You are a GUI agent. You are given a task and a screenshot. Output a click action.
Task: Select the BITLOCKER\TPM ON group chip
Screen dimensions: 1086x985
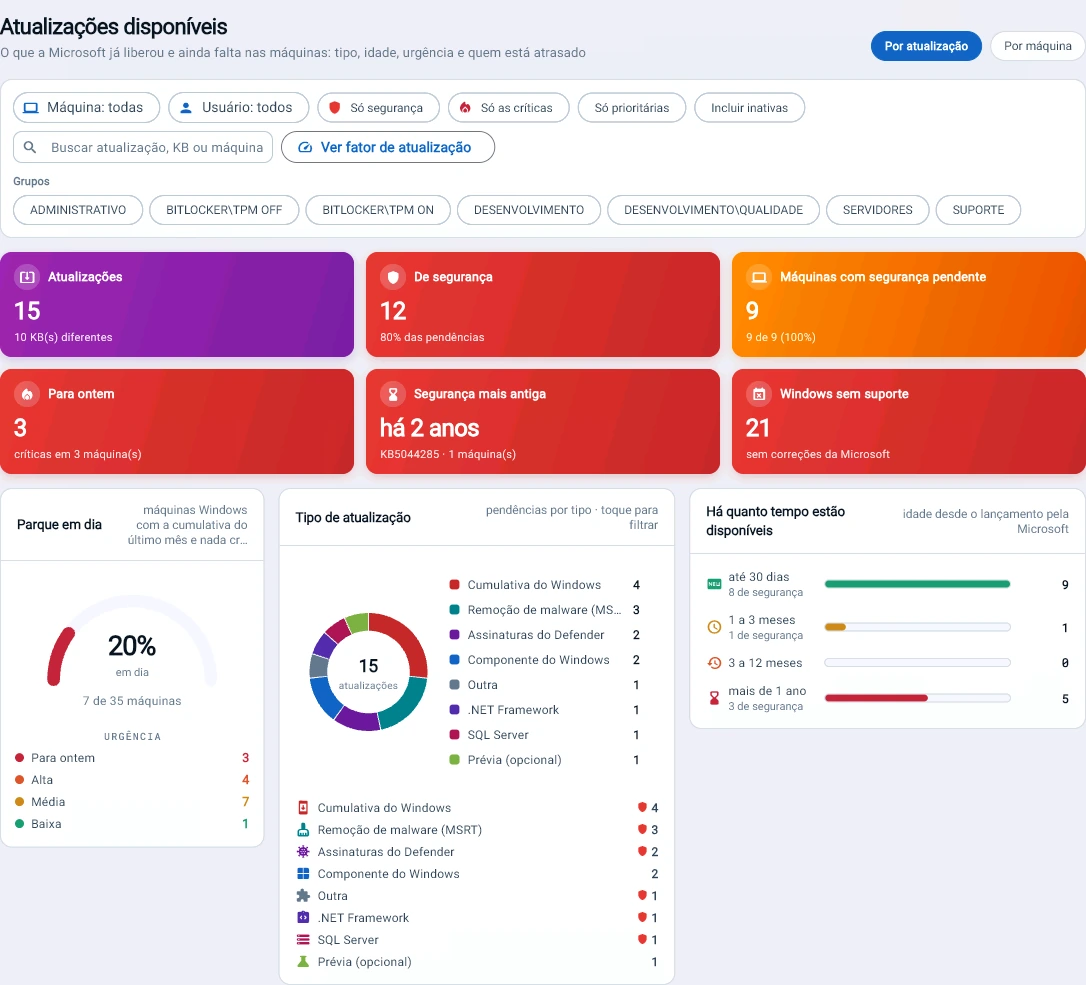tap(378, 210)
